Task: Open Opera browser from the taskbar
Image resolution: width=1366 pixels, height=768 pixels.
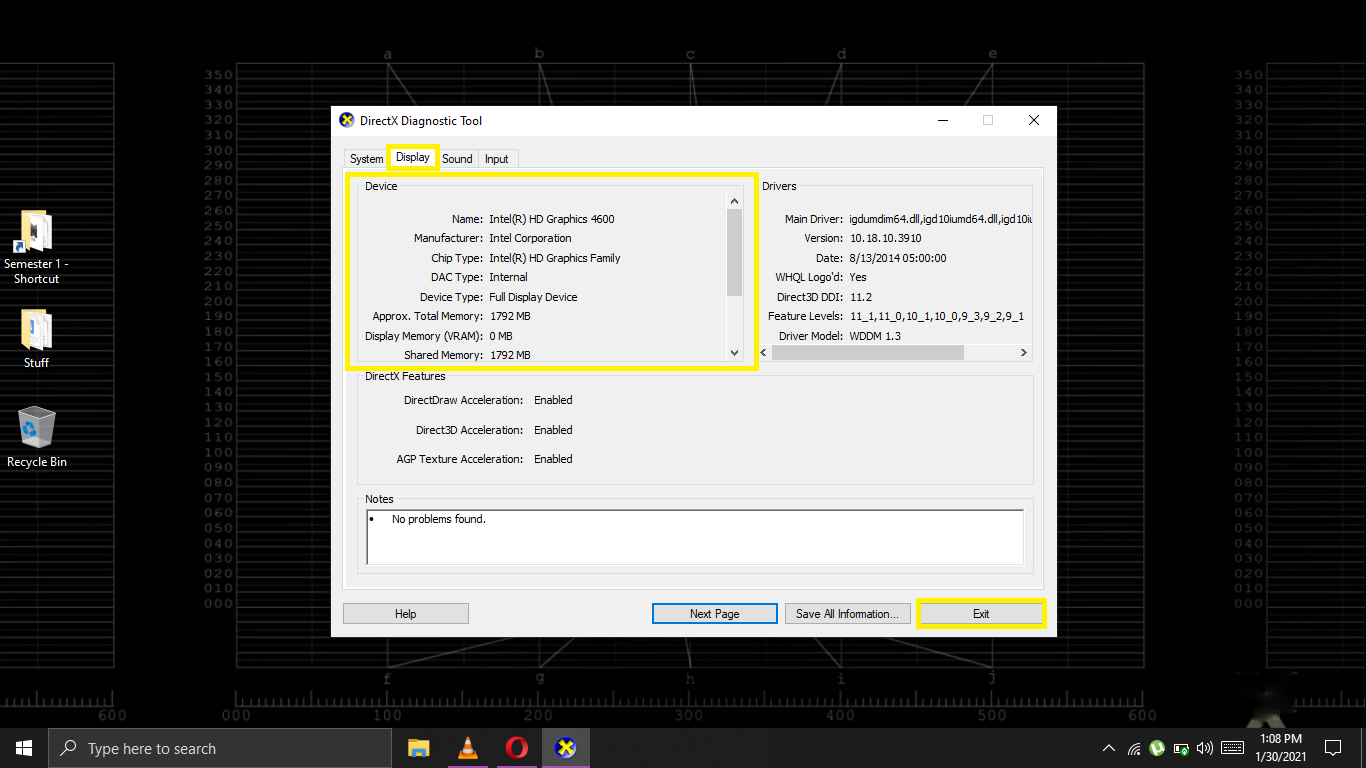Action: click(x=516, y=748)
